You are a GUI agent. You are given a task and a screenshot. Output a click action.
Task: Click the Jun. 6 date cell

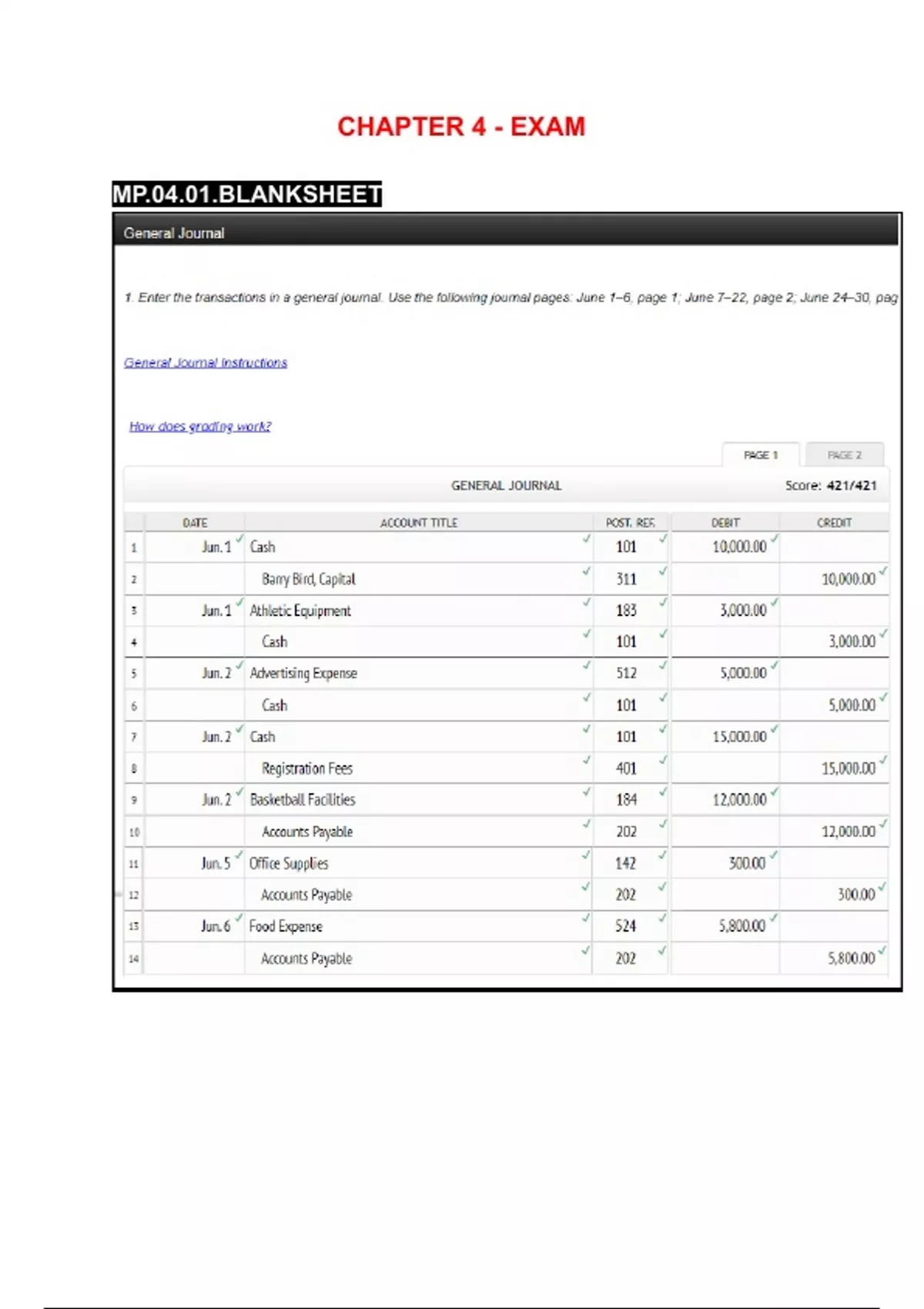pos(216,926)
